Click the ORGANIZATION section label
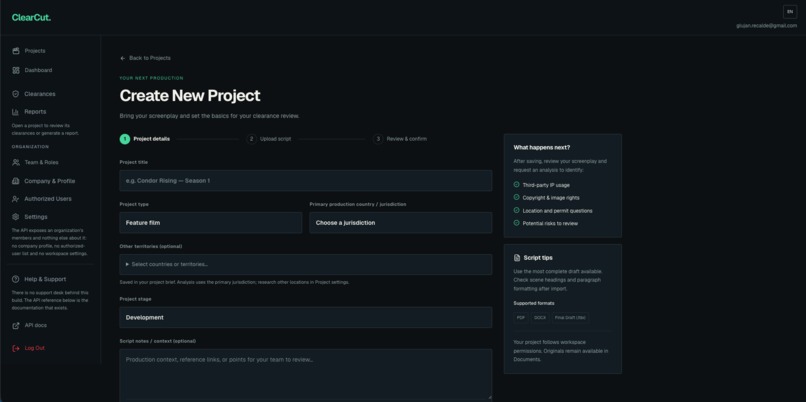Screen dimensions: 806x402 [x=30, y=147]
